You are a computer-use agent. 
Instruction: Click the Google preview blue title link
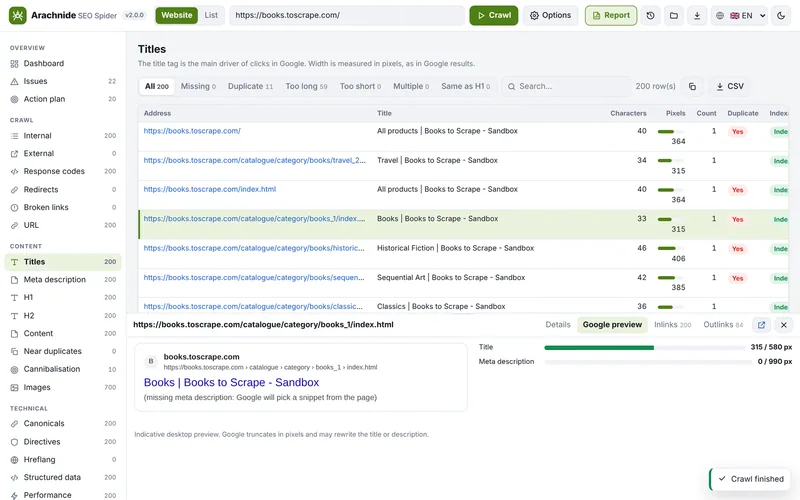[x=231, y=383]
